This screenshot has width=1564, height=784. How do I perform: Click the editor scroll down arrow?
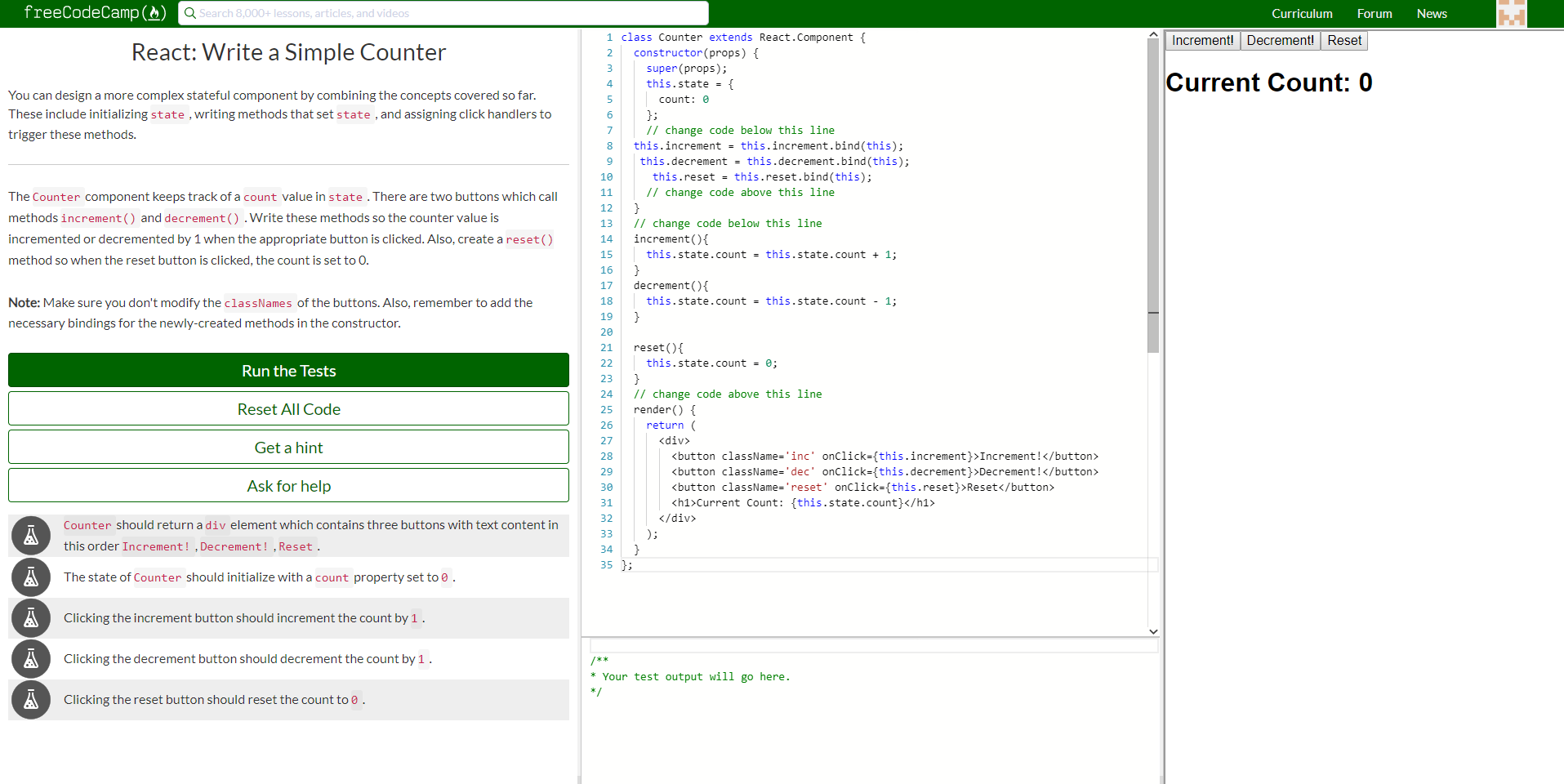(x=1153, y=631)
